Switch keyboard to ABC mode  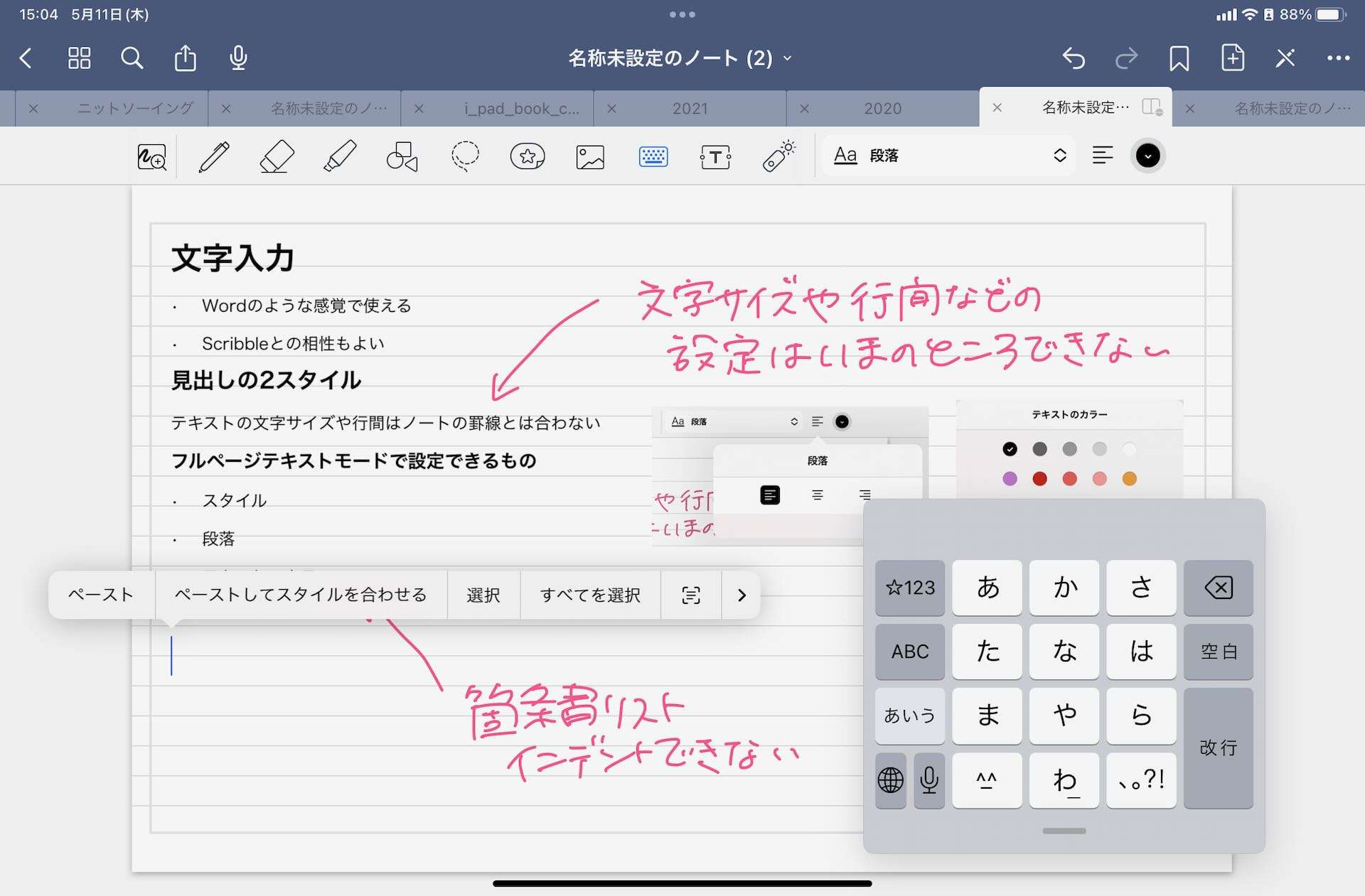pyautogui.click(x=909, y=652)
